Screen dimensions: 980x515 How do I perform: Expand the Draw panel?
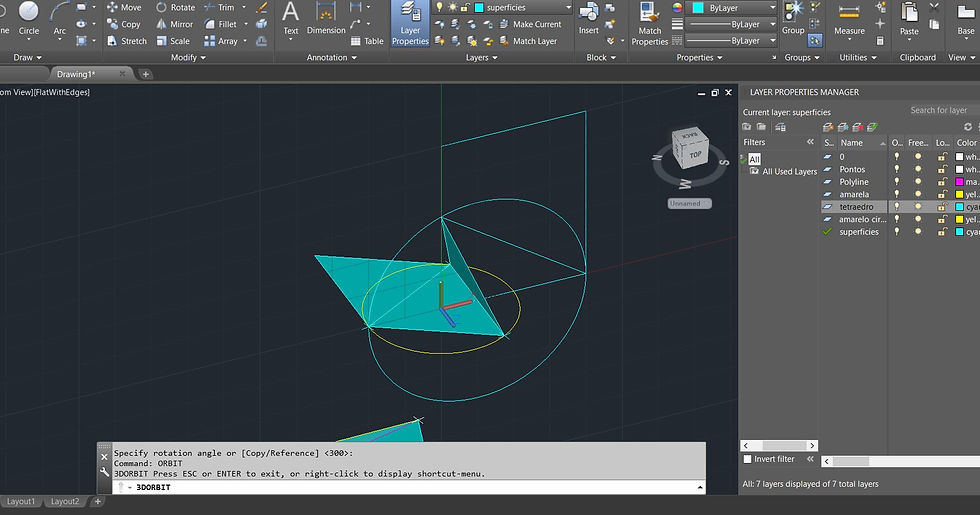(x=28, y=58)
